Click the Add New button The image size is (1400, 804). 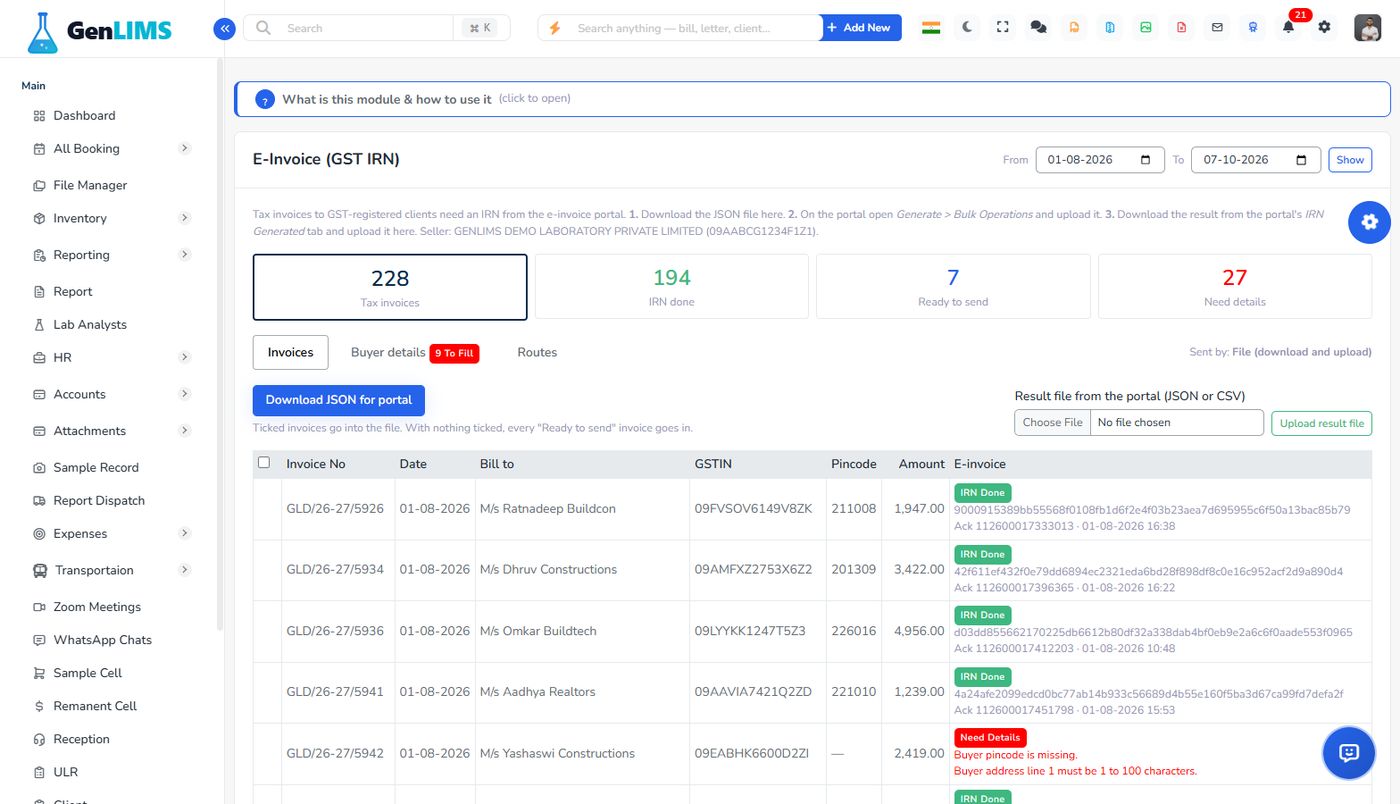(x=860, y=28)
